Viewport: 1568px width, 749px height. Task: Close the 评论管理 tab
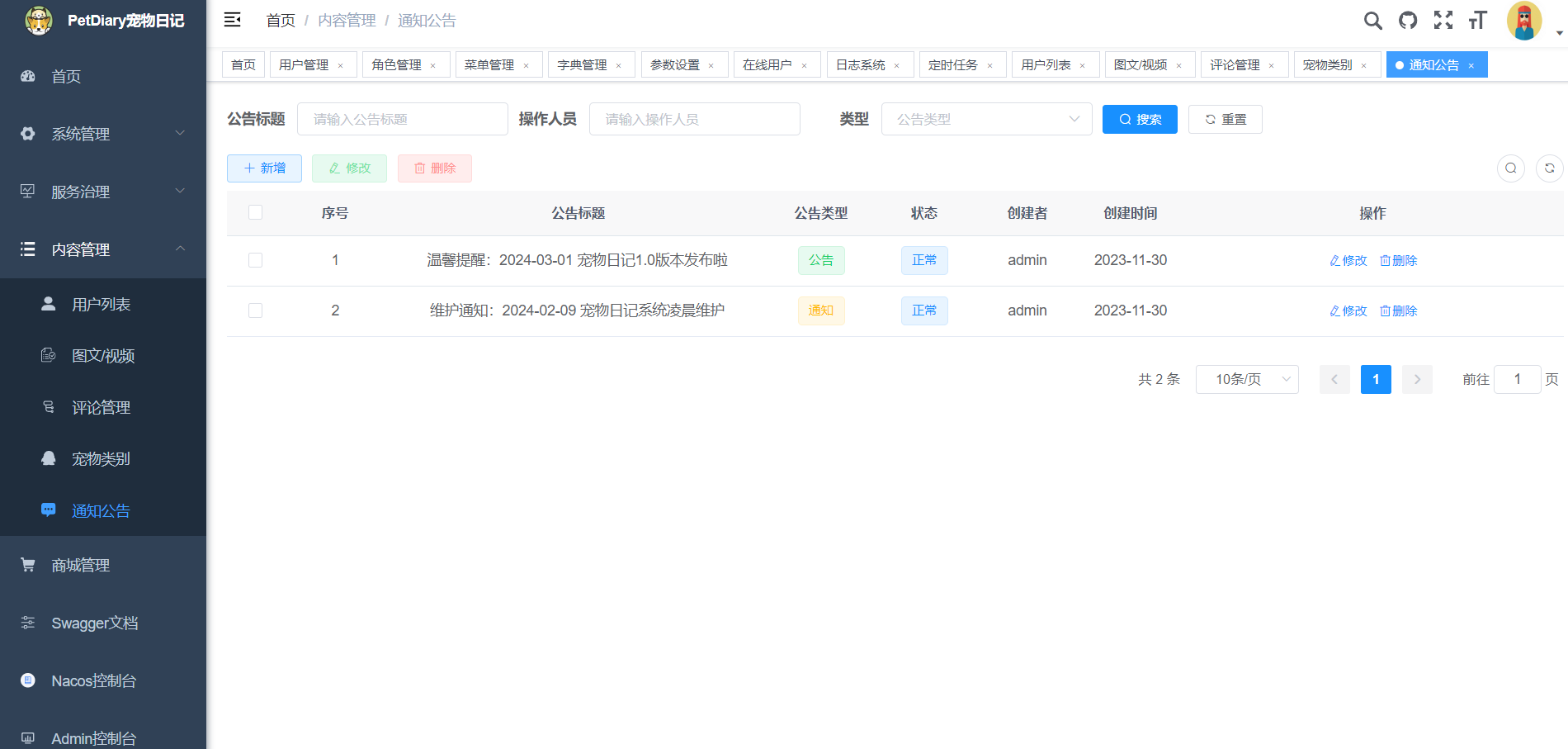(1271, 65)
